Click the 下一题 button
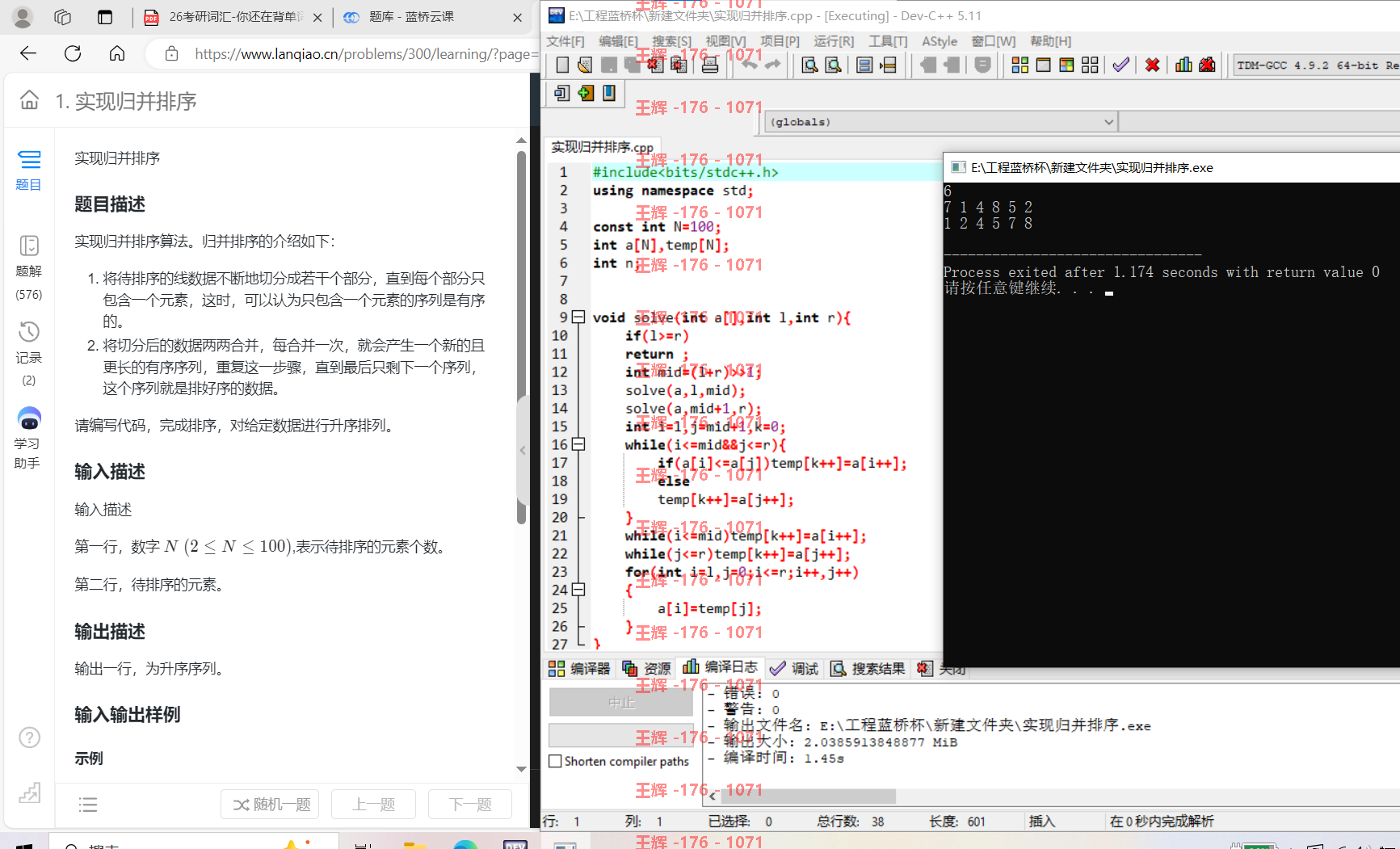Viewport: 1400px width, 849px height. (470, 805)
